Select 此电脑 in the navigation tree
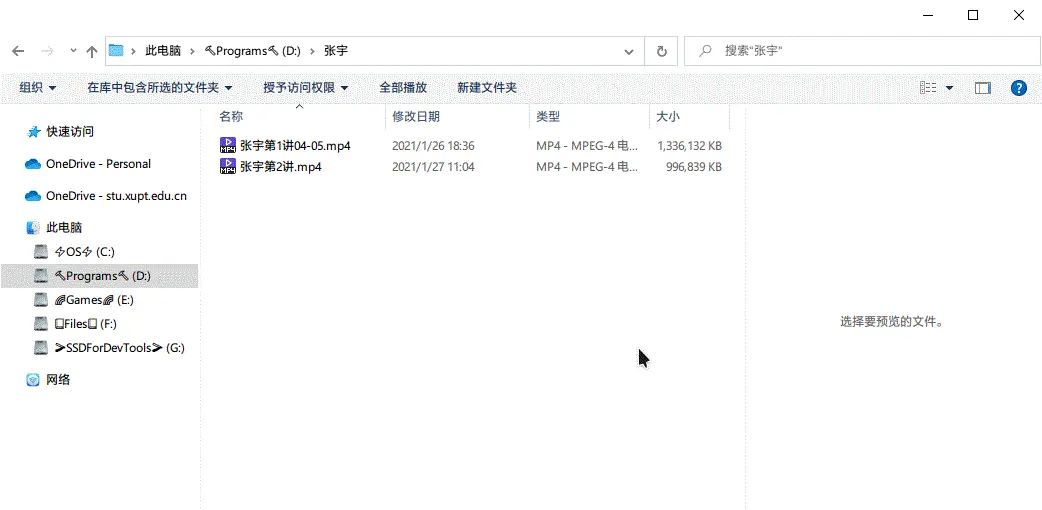Image resolution: width=1042 pixels, height=510 pixels. point(64,227)
